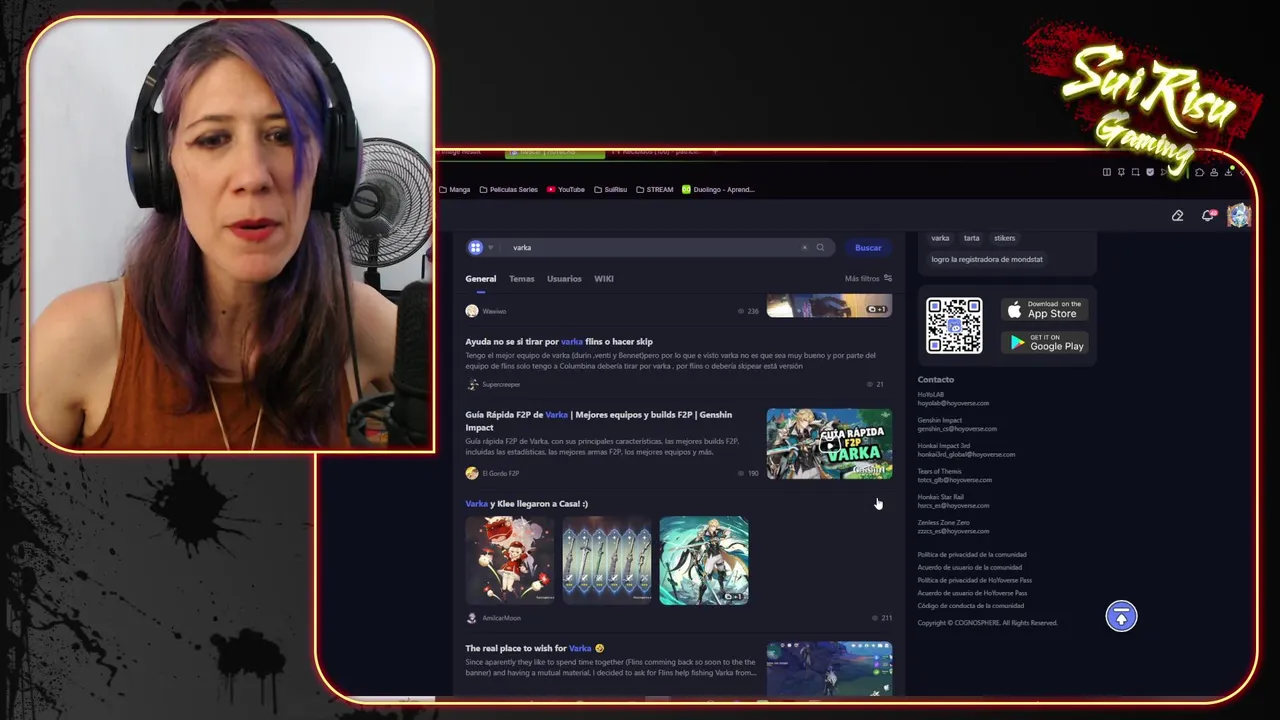This screenshot has height=720, width=1280.
Task: Clear the 'varka' search text
Action: coord(804,248)
